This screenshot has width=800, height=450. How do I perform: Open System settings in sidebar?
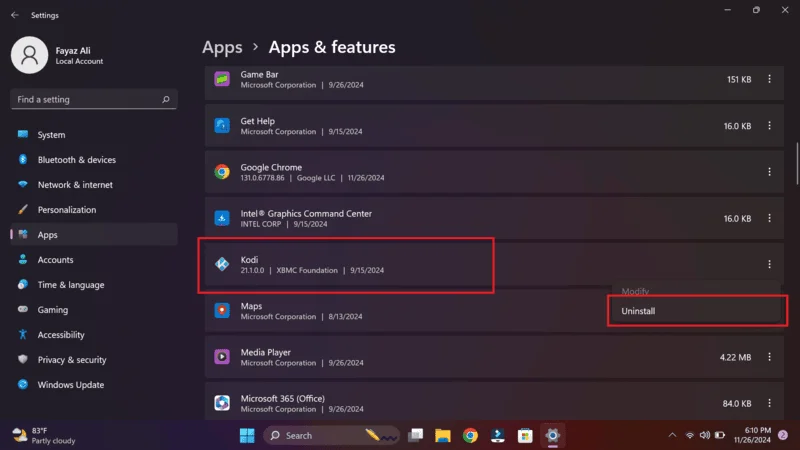click(94, 135)
